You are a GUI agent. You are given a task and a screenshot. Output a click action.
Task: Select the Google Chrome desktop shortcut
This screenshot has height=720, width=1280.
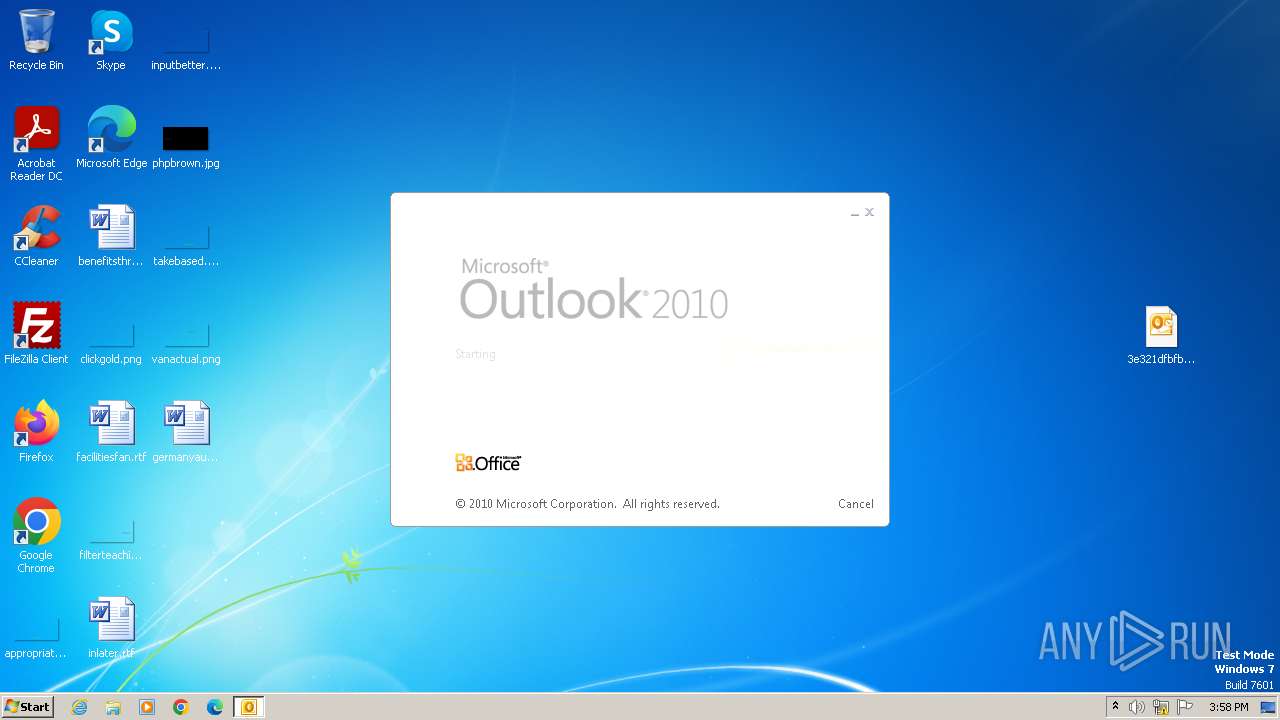[36, 536]
